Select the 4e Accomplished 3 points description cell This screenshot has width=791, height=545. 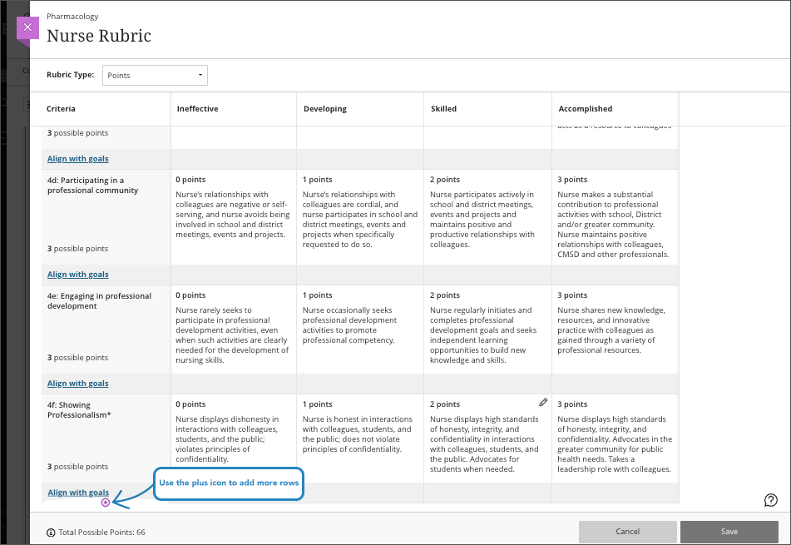tap(614, 330)
